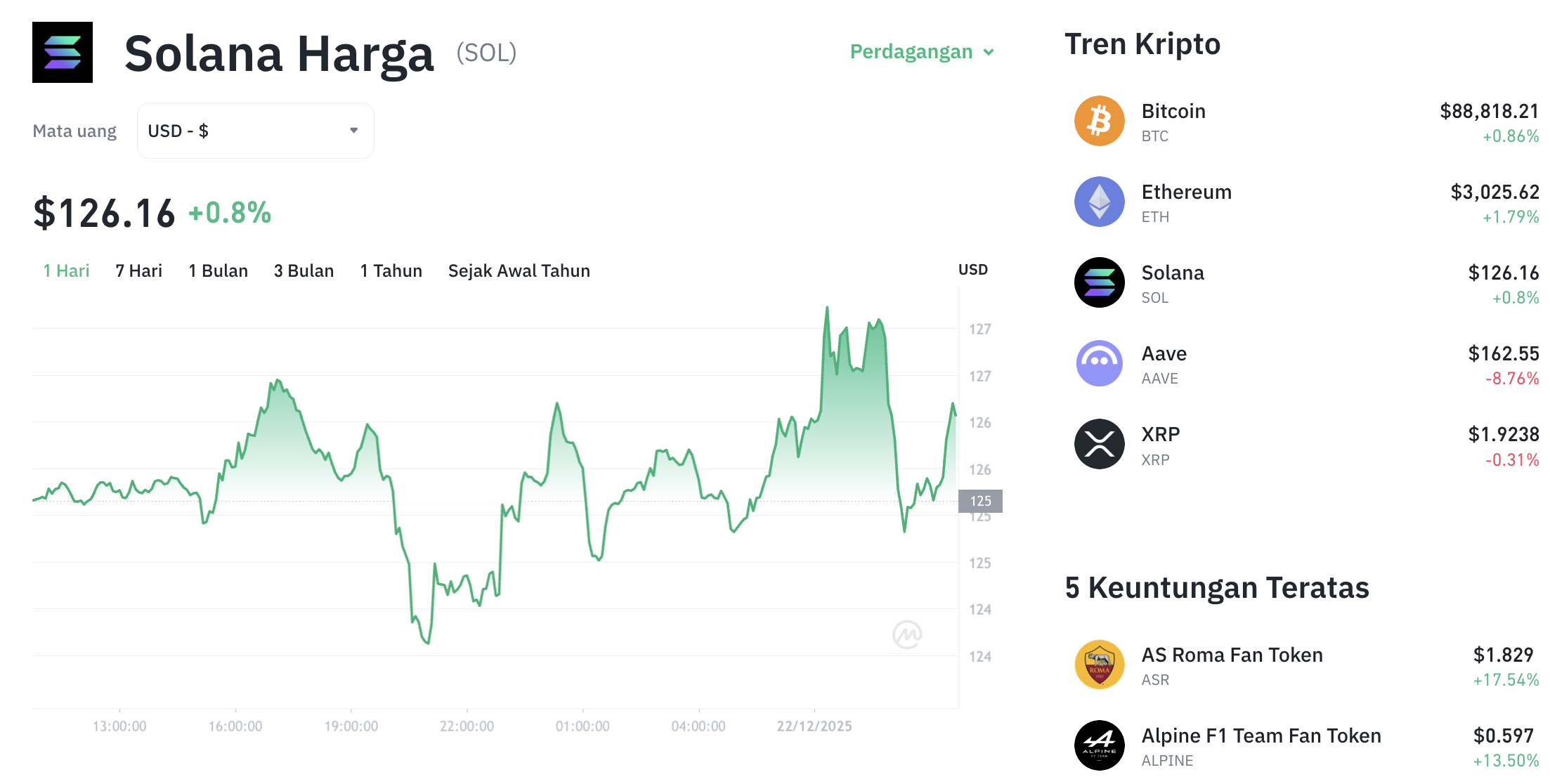Select the Bitcoin icon in Tren Kripto
Image resolution: width=1550 pixels, height=784 pixels.
[1099, 121]
